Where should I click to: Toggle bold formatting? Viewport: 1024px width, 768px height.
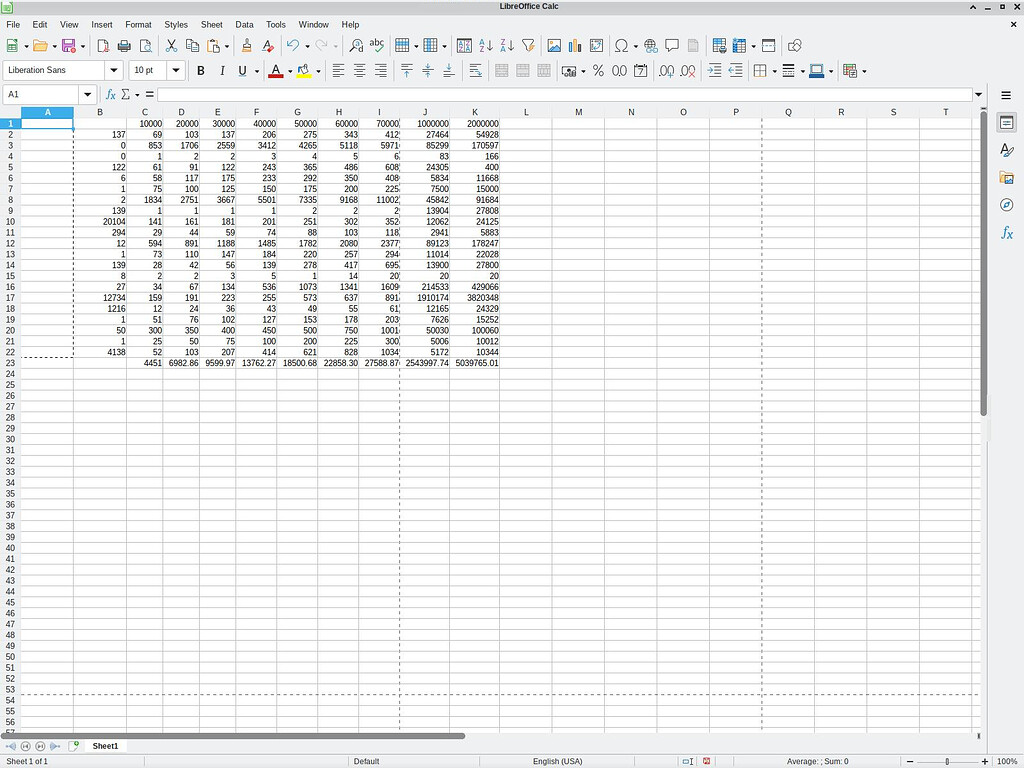[x=200, y=71]
